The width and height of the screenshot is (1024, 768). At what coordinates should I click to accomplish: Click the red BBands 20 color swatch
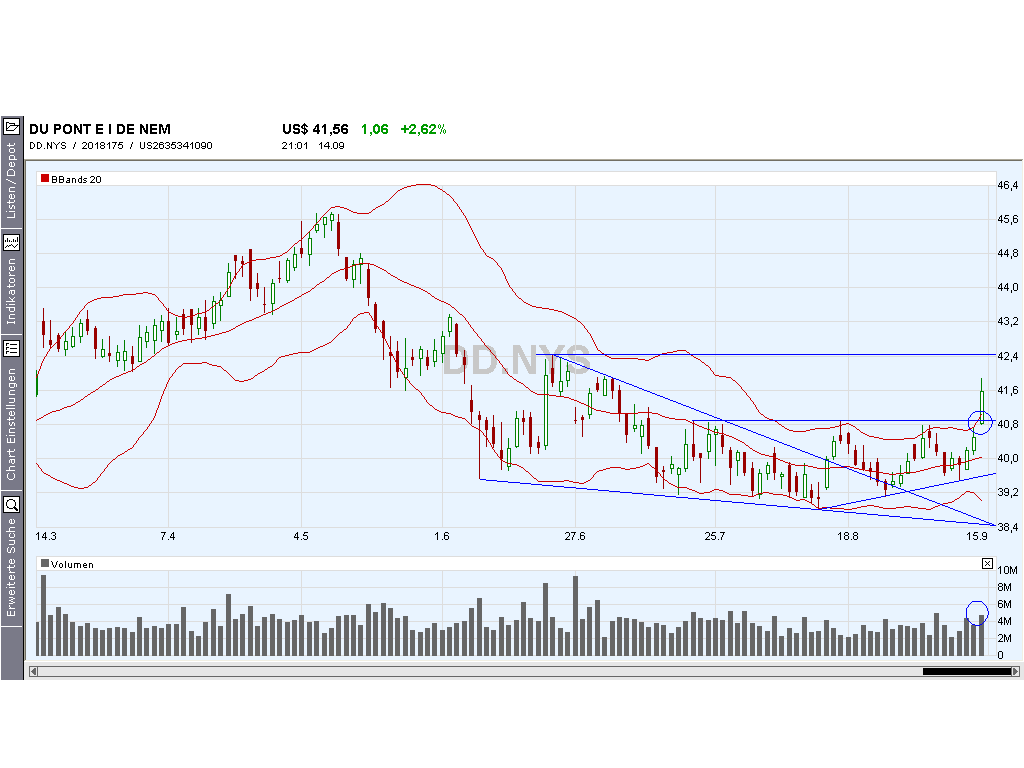point(44,178)
